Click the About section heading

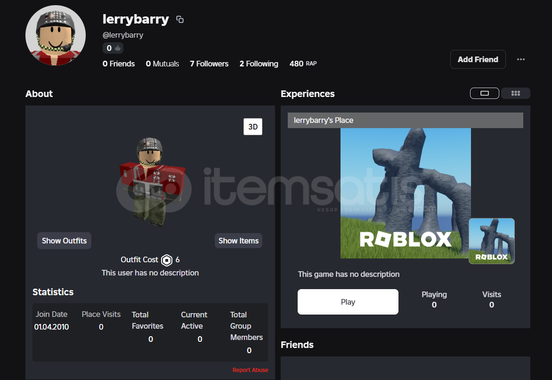[x=39, y=94]
